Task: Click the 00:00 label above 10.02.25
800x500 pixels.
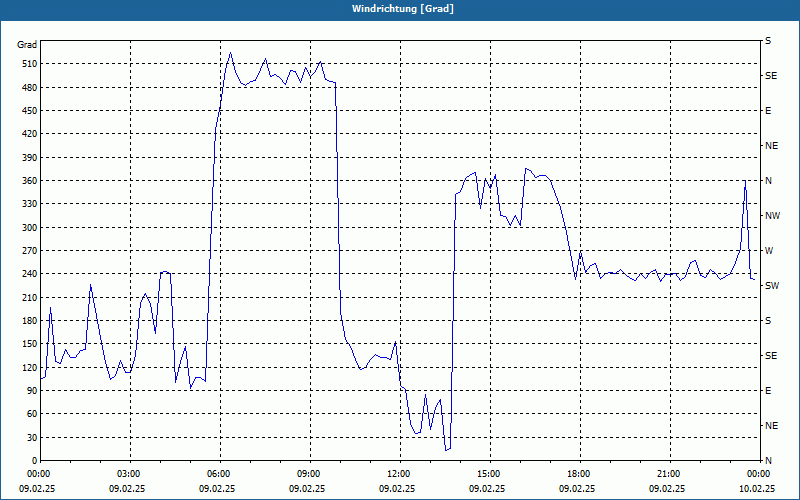Action: (x=759, y=474)
